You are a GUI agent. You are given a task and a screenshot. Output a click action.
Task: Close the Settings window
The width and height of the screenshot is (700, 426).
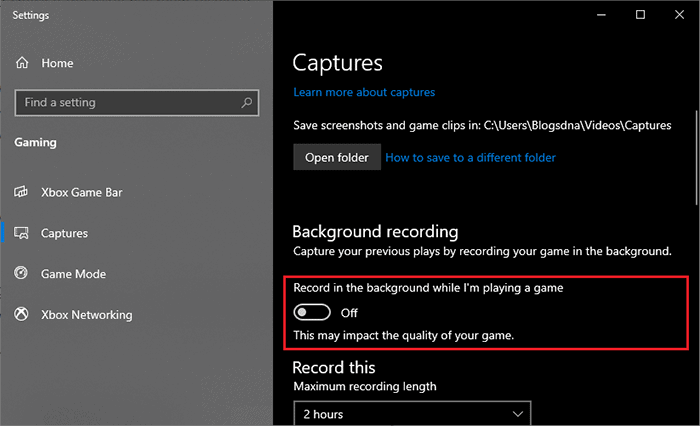point(679,15)
